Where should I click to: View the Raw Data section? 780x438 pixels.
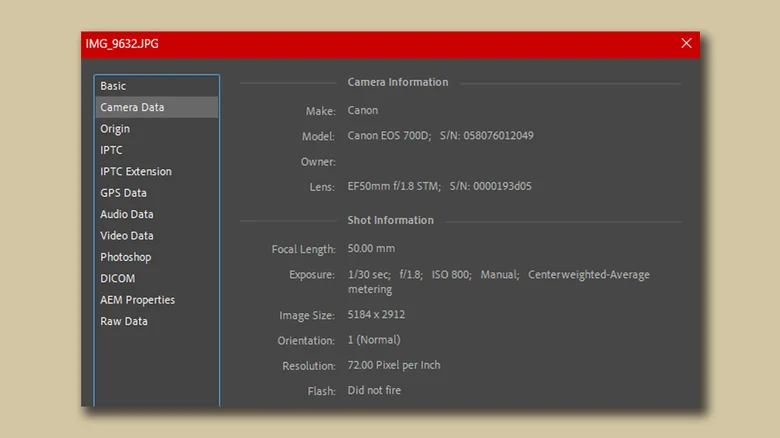click(x=123, y=322)
